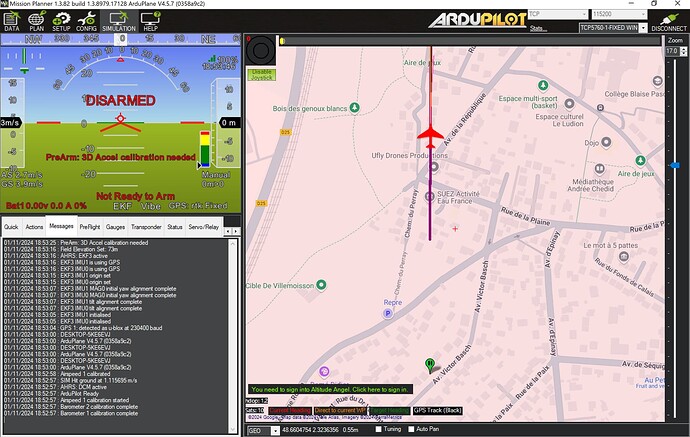690x437 pixels.
Task: Click the battery level gauge on HUD
Action: [205, 149]
